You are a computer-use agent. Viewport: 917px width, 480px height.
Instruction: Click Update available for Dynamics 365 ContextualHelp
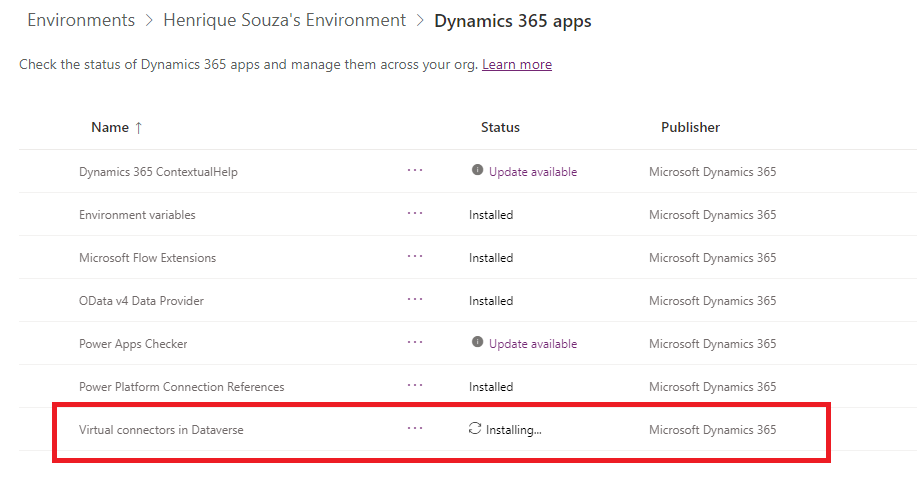pyautogui.click(x=533, y=172)
